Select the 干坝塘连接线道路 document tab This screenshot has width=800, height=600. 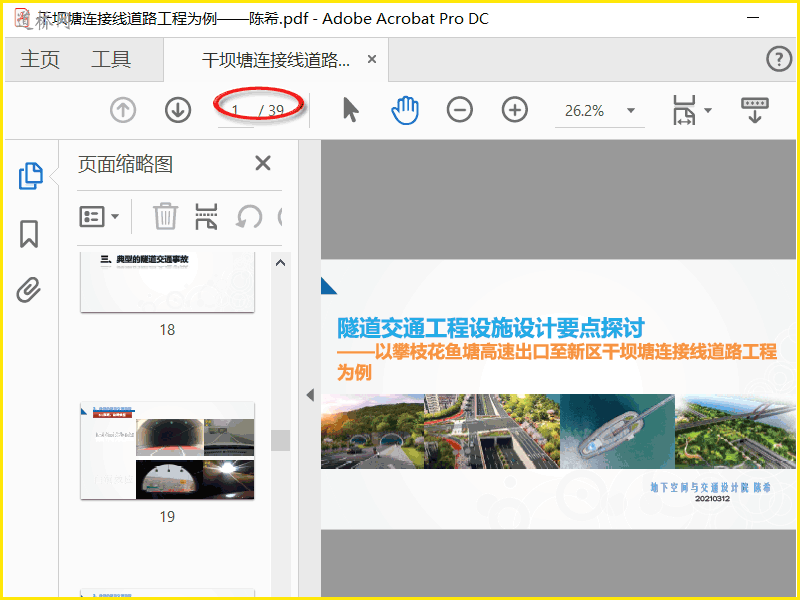[276, 60]
